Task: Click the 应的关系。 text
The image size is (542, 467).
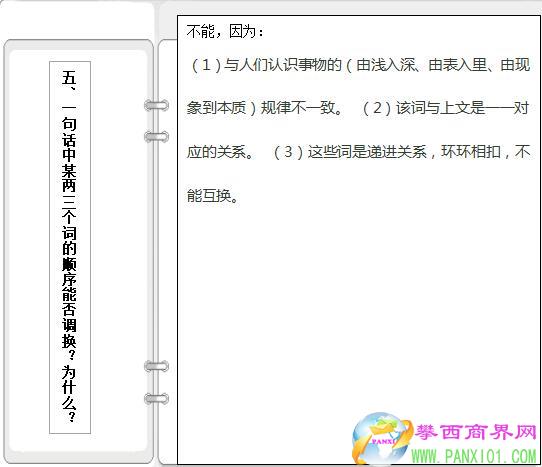Action: [221, 152]
